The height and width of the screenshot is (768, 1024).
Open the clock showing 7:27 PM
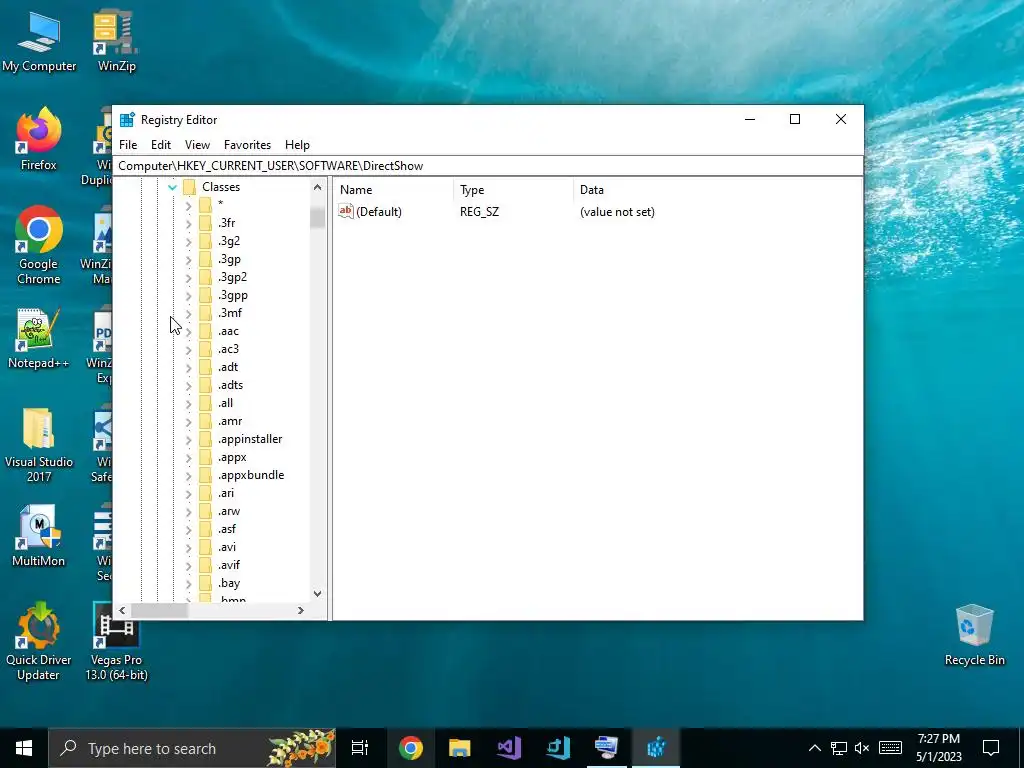[938, 748]
